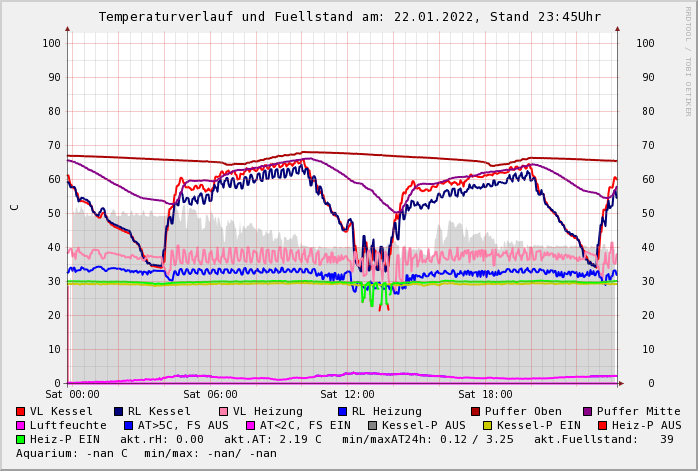The image size is (698, 471).
Task: Click the blue RL Heizung legend swatch
Action: (341, 412)
